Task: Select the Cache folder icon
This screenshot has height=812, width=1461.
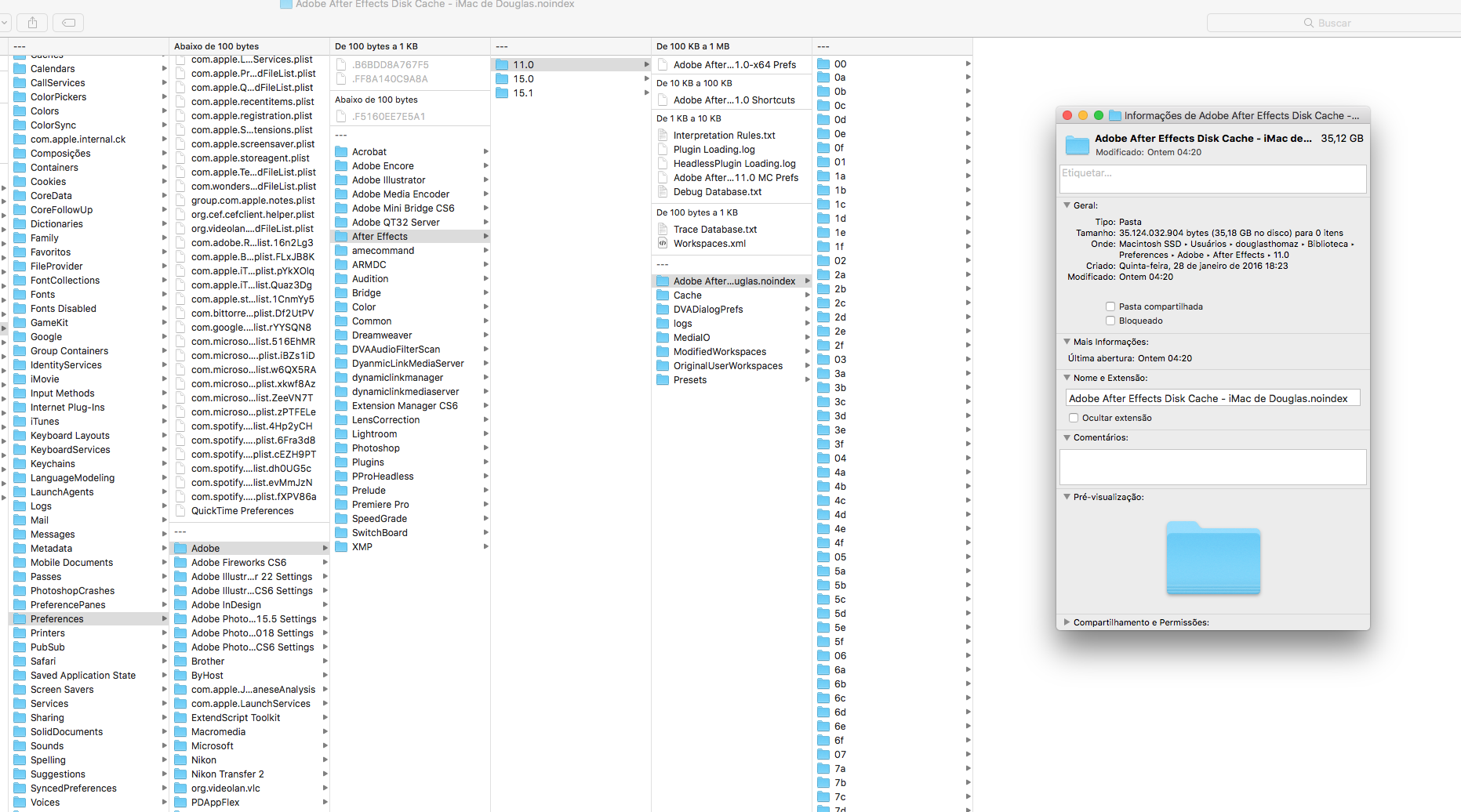Action: [663, 295]
